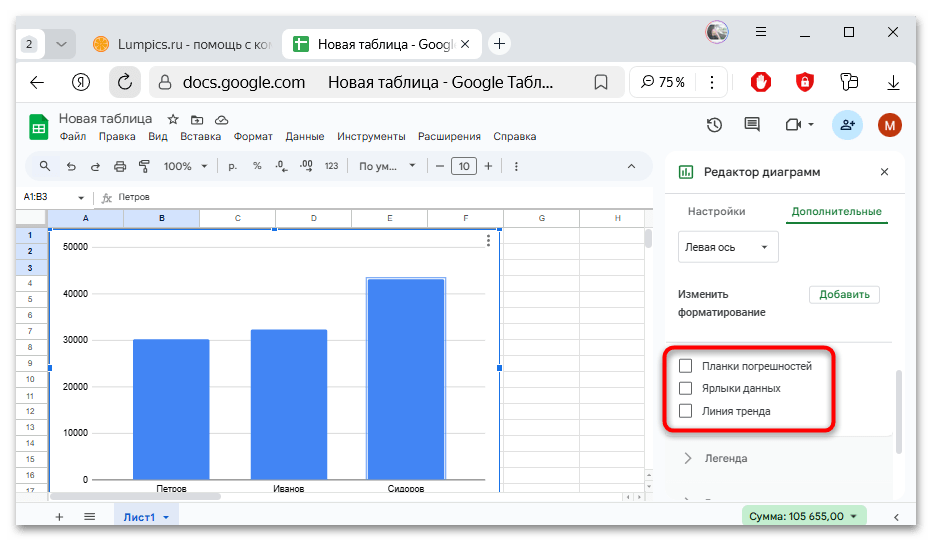Screen dimensions: 932x541
Task: Check the Ярлыки данных option
Action: (685, 388)
